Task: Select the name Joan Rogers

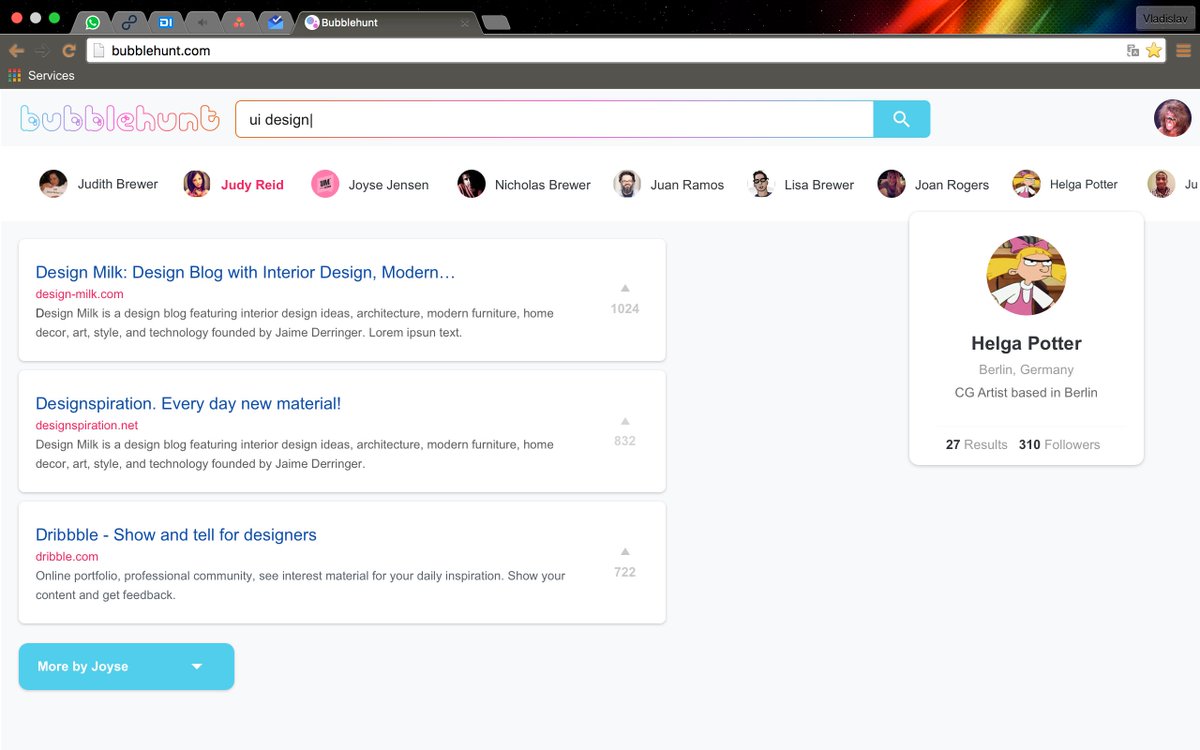Action: click(952, 184)
